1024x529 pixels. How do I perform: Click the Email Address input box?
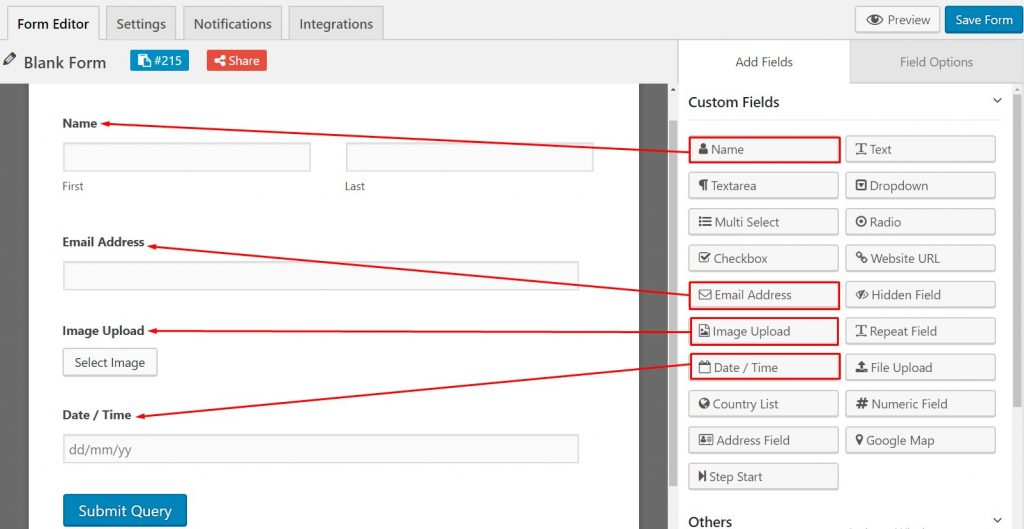(321, 276)
